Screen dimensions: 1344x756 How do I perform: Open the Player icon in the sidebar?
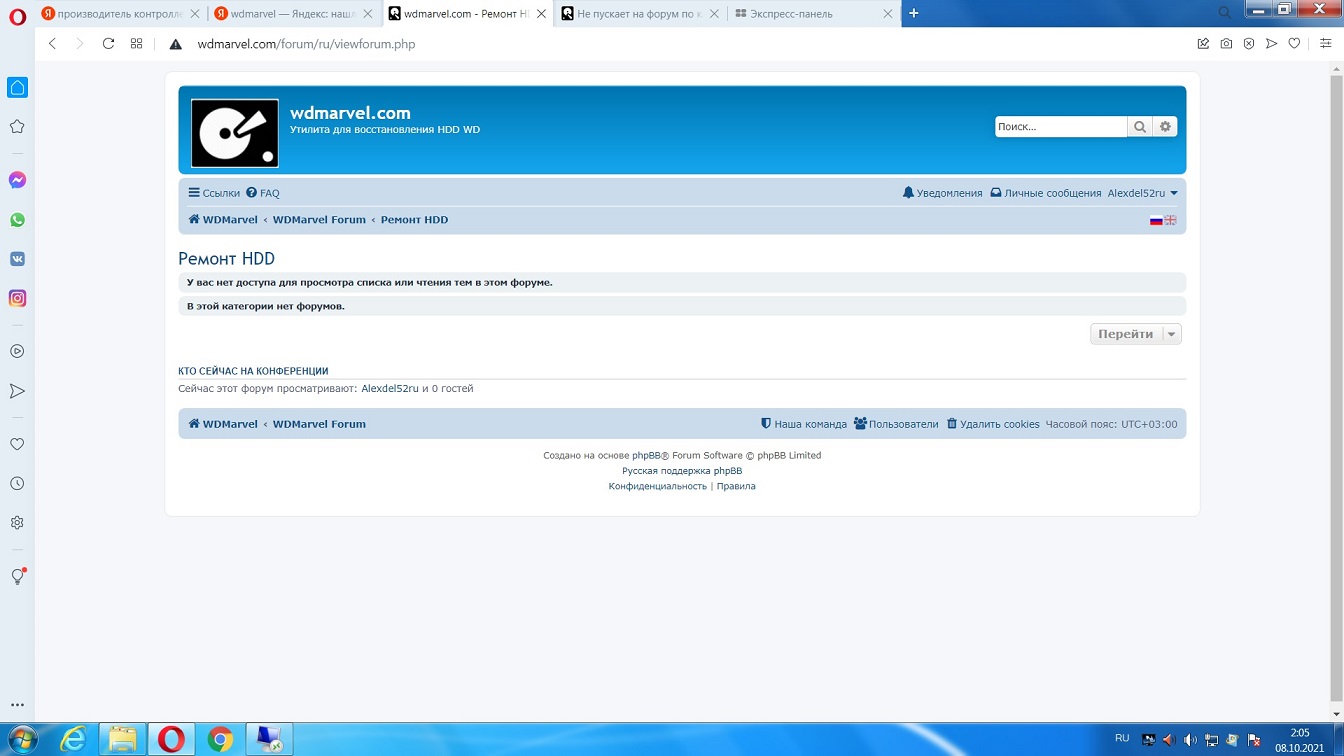17,351
